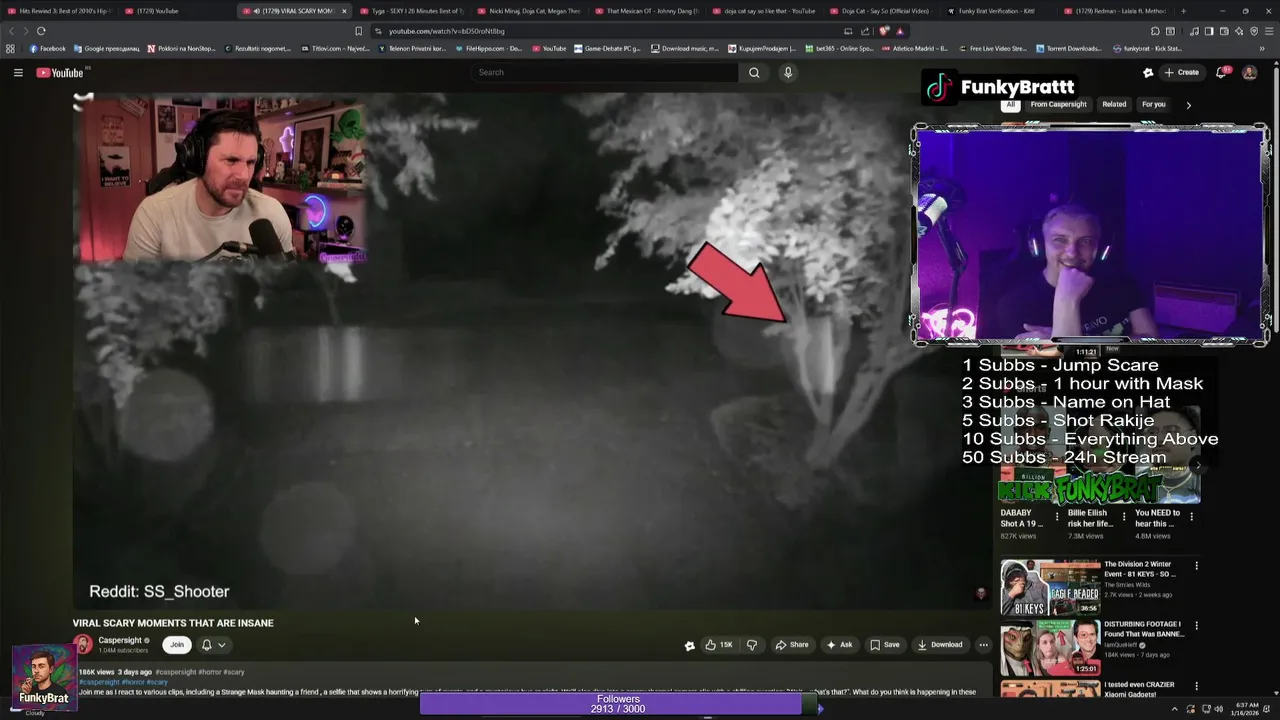Switch to Hits Rewind 3 browser tab

61,11
